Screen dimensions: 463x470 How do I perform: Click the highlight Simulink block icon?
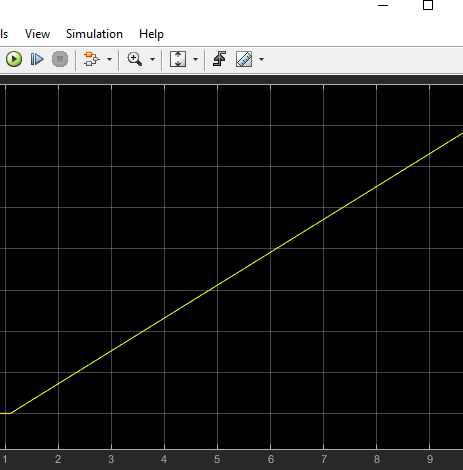91,59
